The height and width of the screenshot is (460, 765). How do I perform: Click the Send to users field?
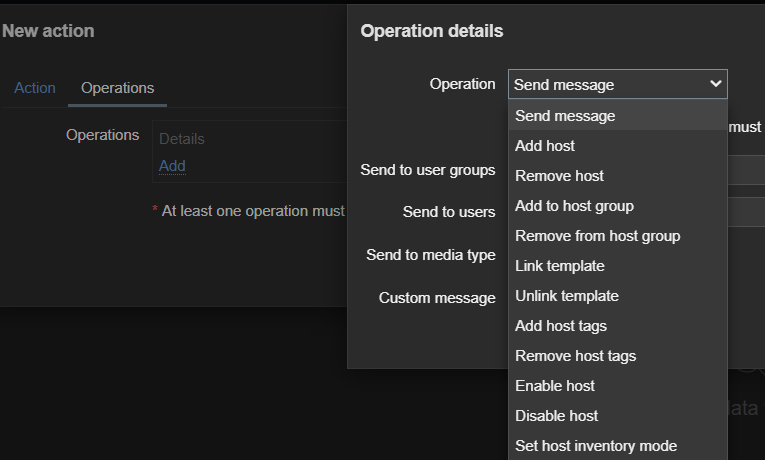pos(746,212)
